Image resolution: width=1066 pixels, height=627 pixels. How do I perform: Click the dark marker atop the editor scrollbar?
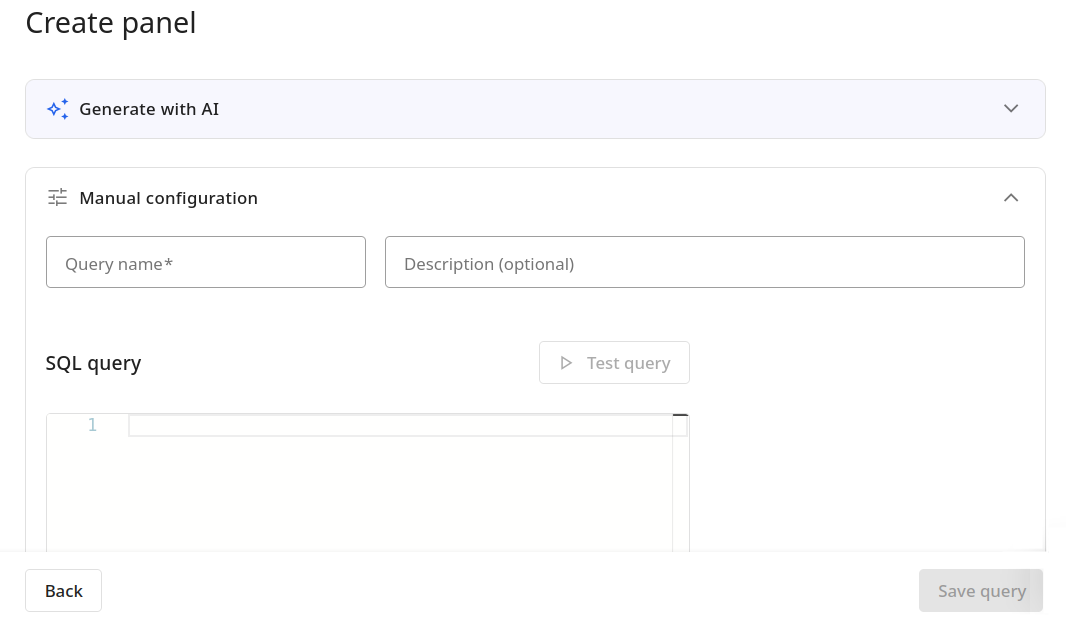click(680, 415)
